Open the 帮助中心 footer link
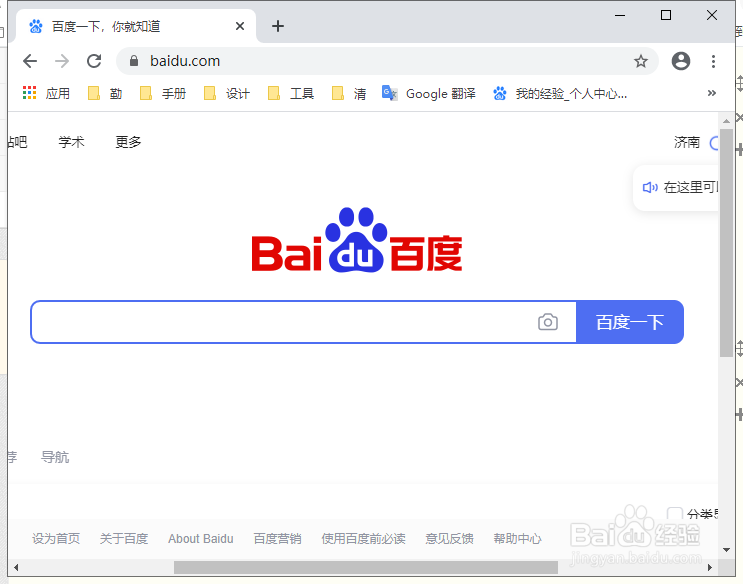 click(x=517, y=538)
